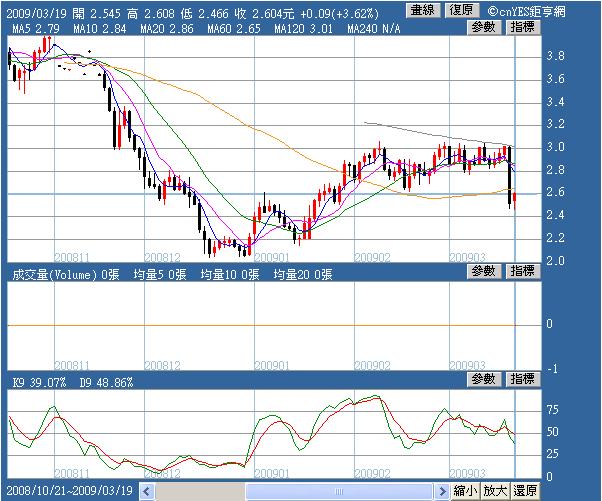Click the 復原 restore button at top
602x501 pixels.
click(462, 10)
